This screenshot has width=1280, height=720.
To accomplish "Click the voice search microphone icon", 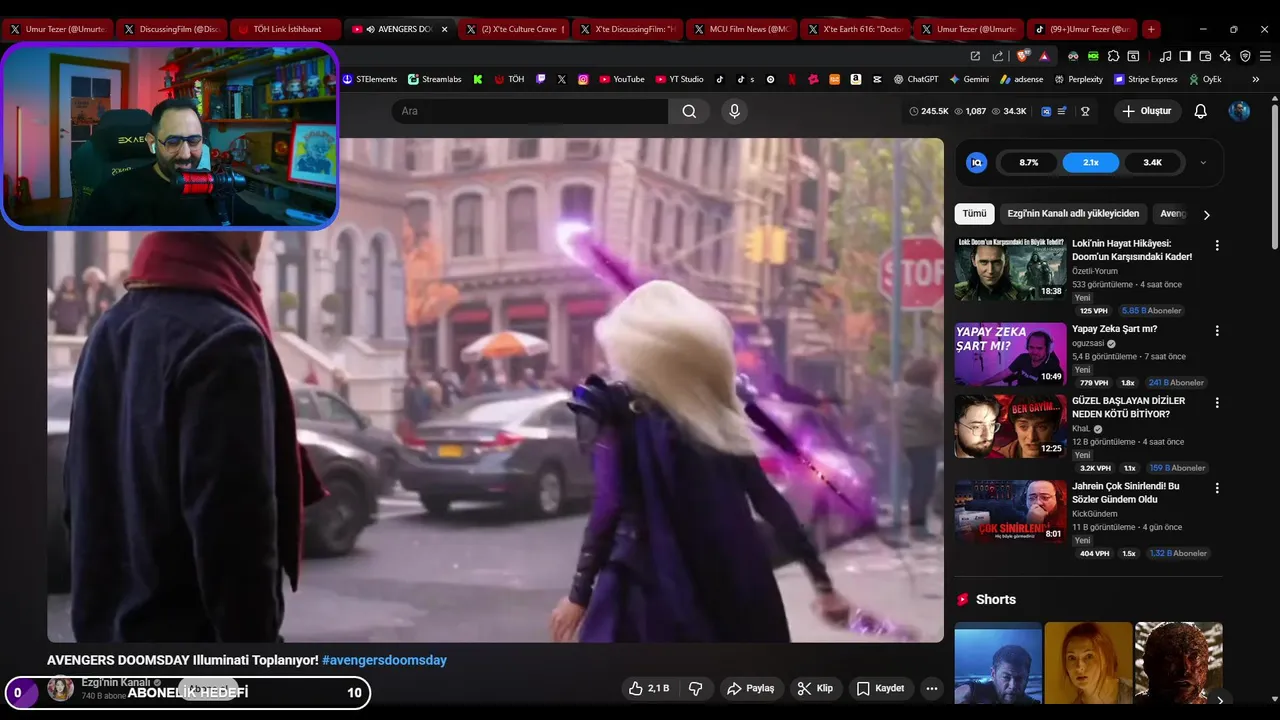I will 735,111.
